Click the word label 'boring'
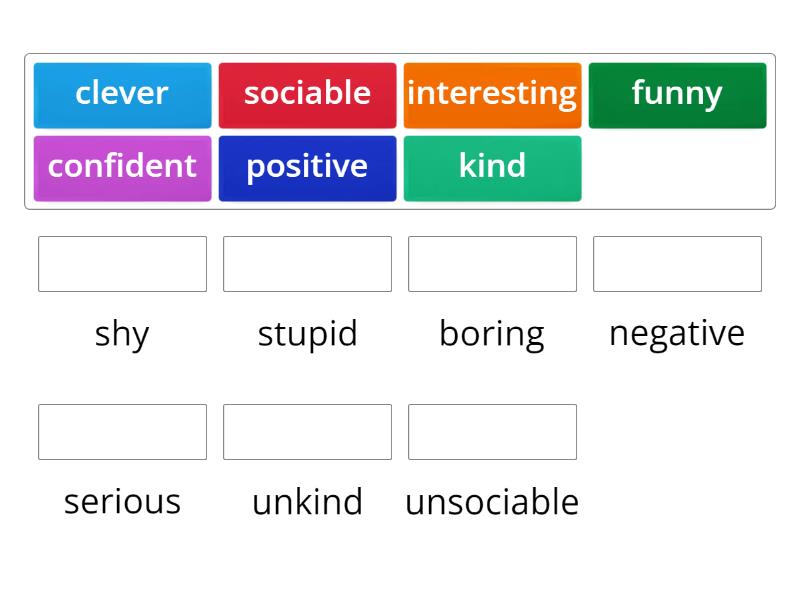Image resolution: width=800 pixels, height=600 pixels. point(492,334)
